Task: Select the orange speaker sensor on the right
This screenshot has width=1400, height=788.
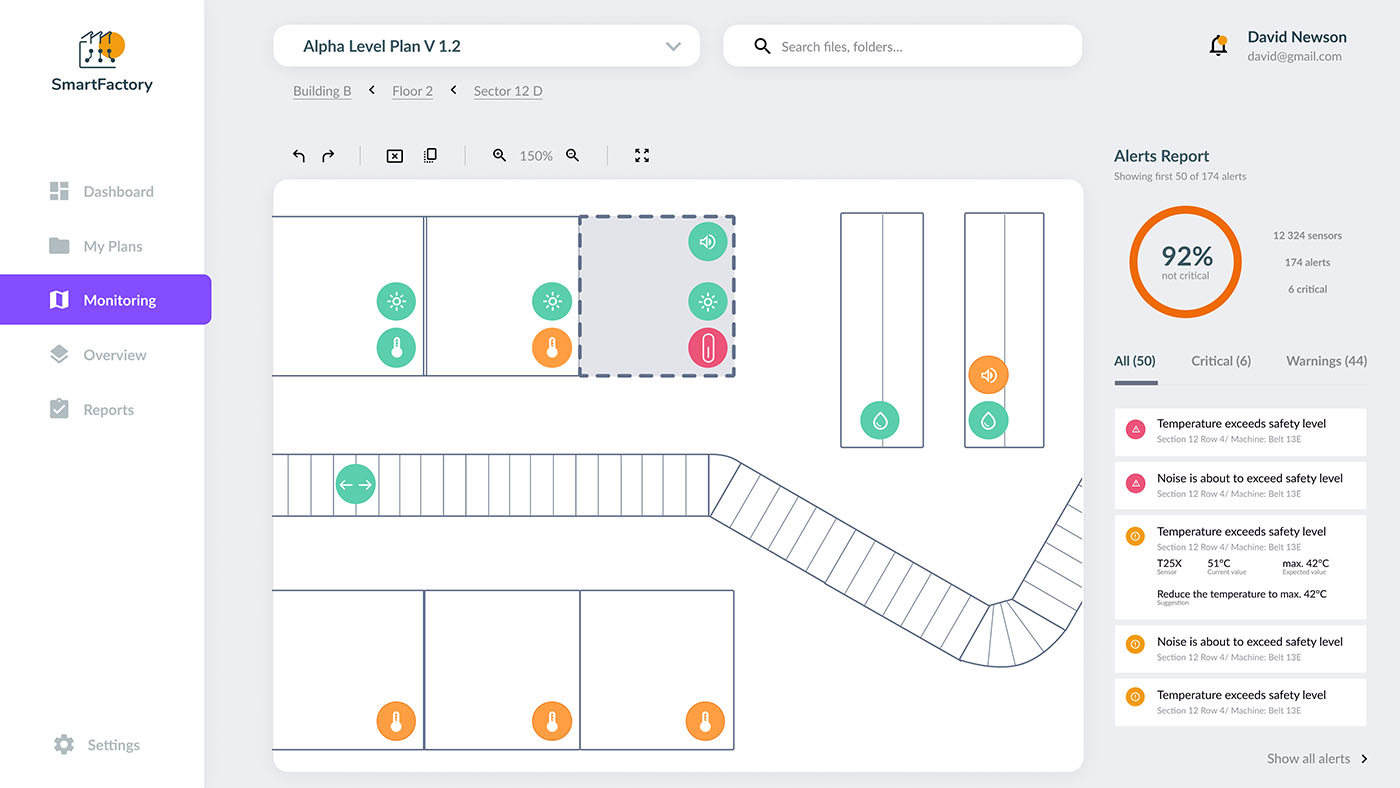Action: tap(988, 374)
